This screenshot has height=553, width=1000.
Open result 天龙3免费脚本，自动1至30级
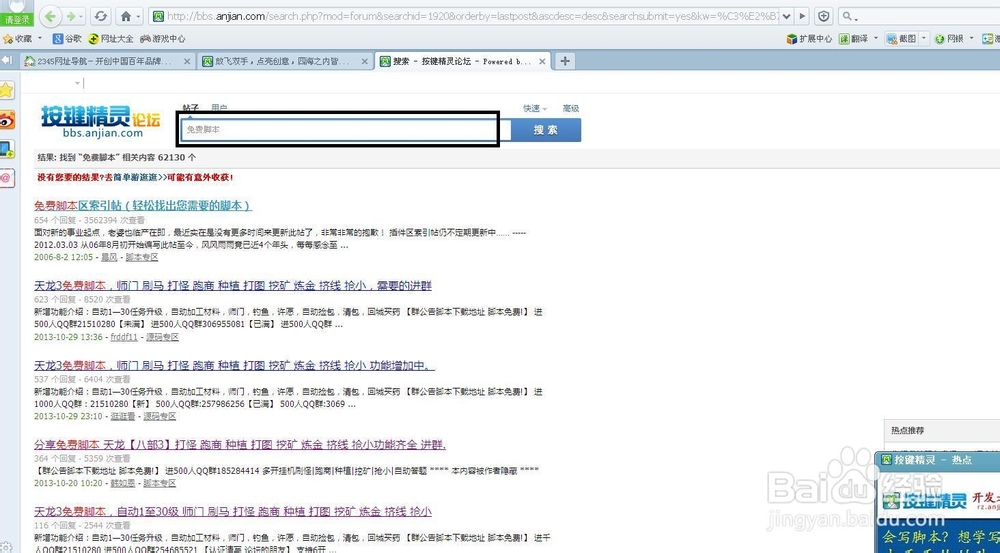tap(233, 512)
